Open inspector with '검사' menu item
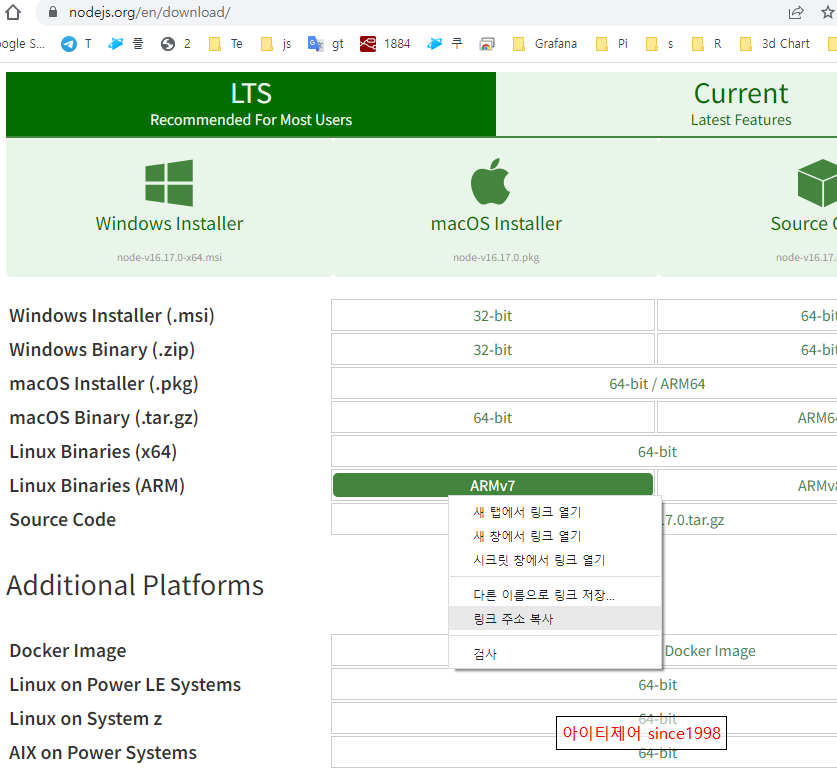The image size is (837, 784). [555, 654]
